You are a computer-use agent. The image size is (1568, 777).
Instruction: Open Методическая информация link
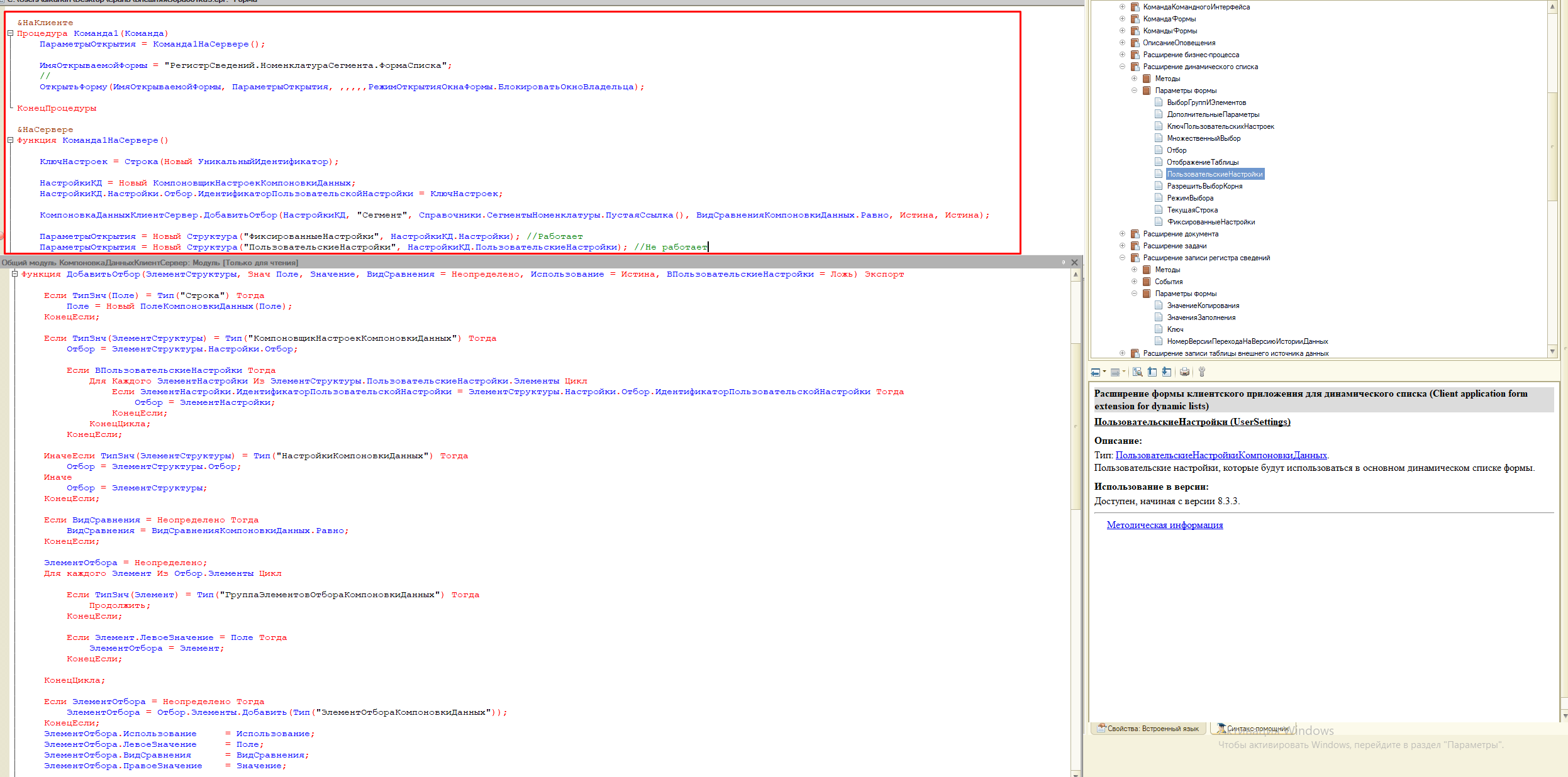[x=1165, y=525]
